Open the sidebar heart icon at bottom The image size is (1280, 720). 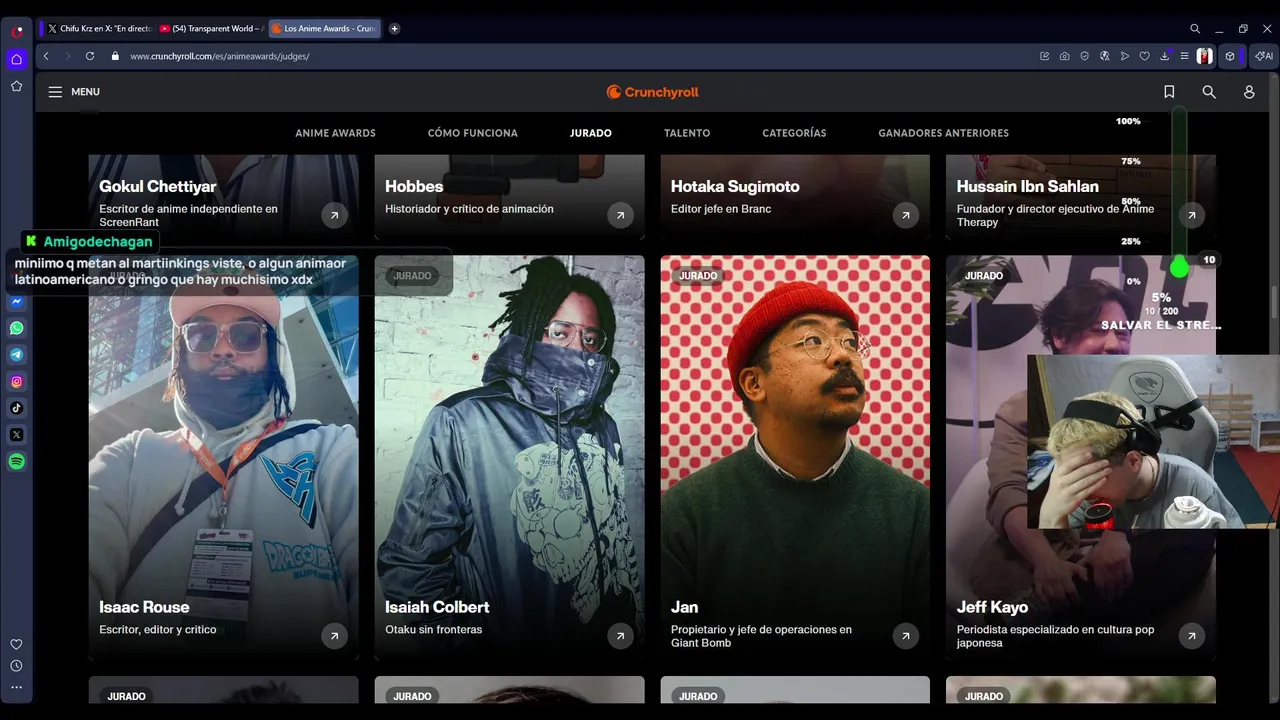tap(17, 644)
